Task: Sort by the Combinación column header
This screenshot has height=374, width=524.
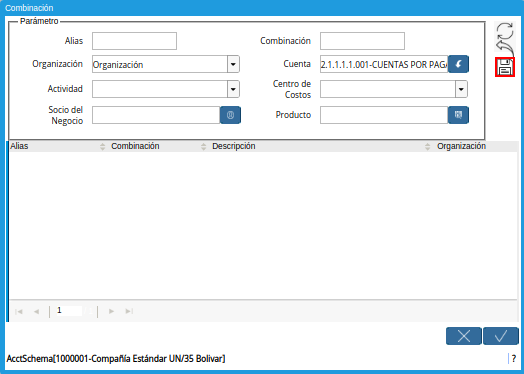Action: coord(158,146)
